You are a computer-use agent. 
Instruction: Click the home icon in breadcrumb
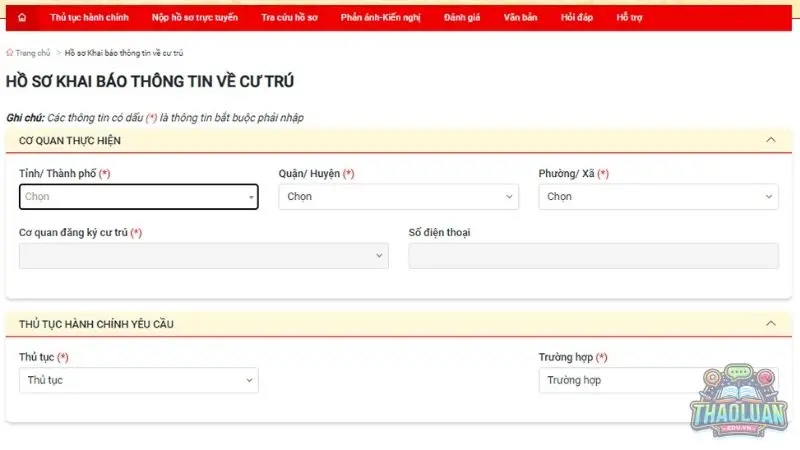pos(10,53)
